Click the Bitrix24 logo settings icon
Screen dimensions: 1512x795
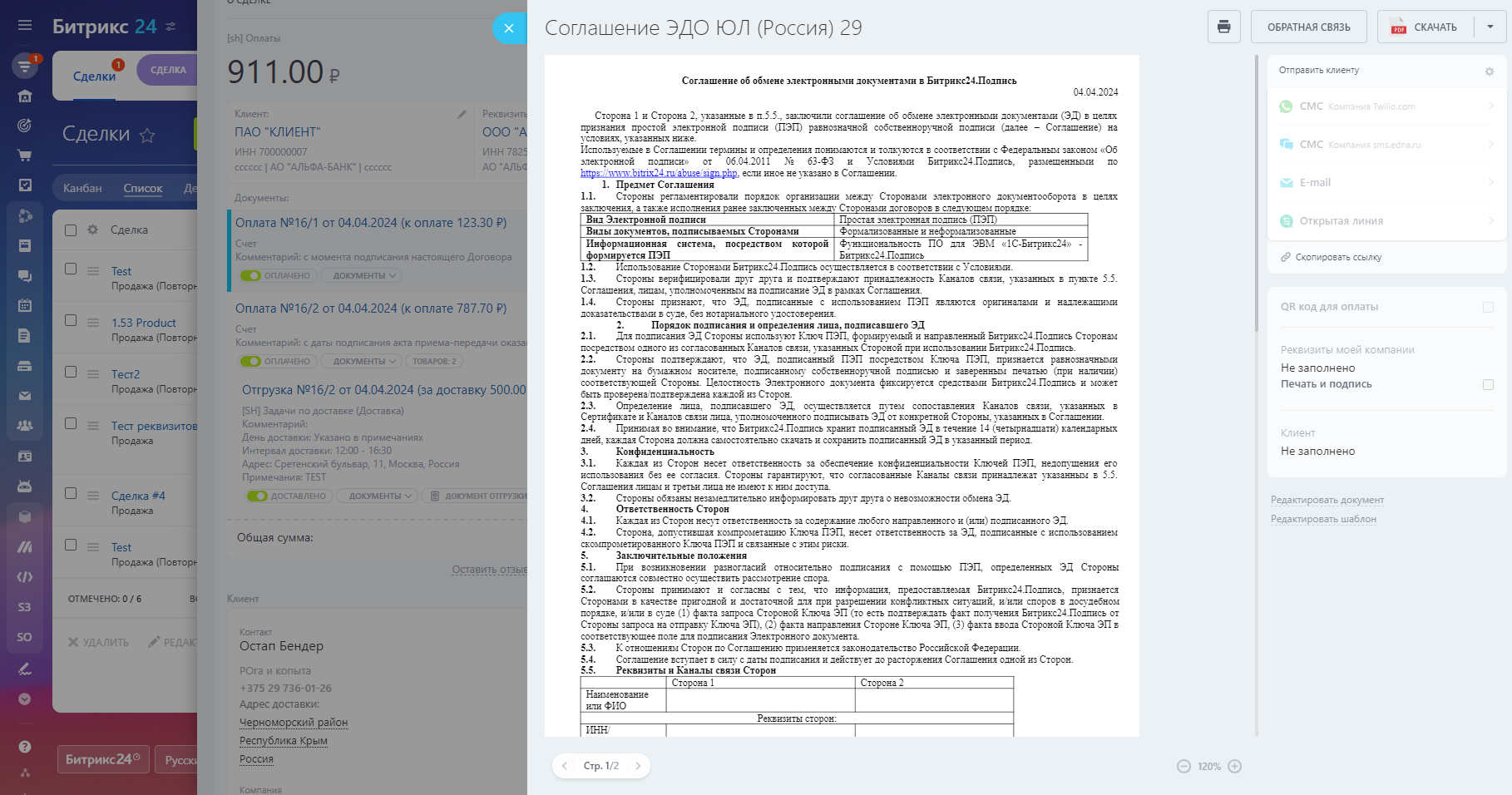[x=170, y=27]
